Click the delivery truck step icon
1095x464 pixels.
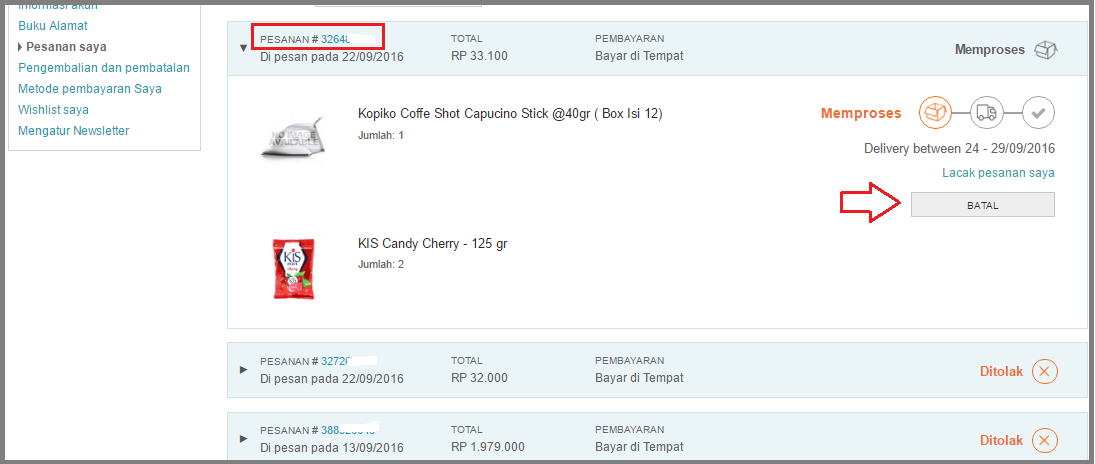[987, 113]
